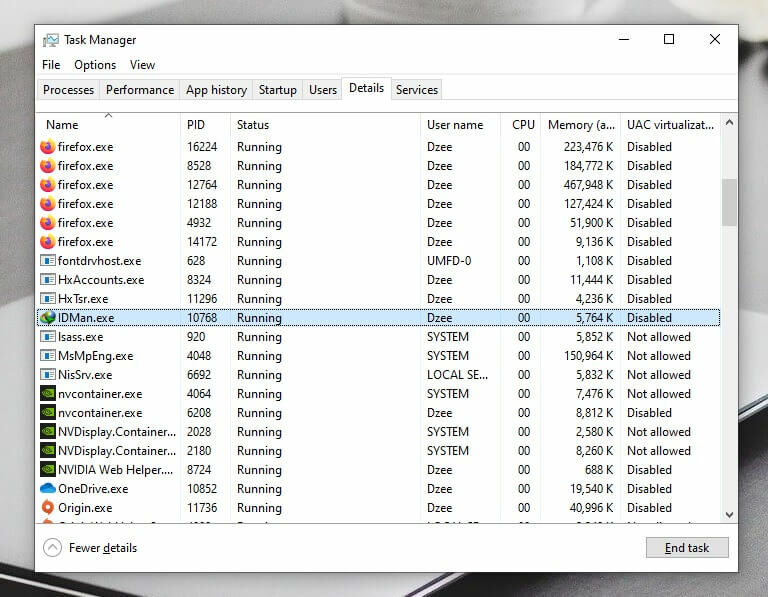This screenshot has width=768, height=597.
Task: Click the nvcontainer.exe icon for PID 4064
Action: pos(48,394)
